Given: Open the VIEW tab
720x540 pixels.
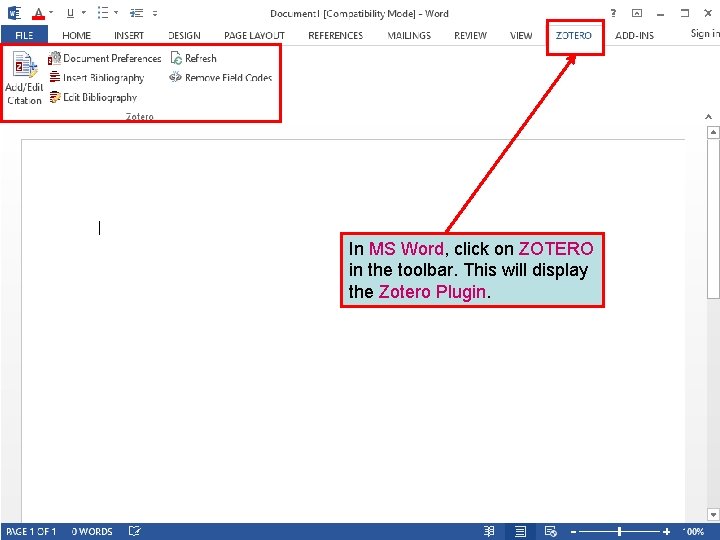Looking at the screenshot, I should (x=521, y=35).
